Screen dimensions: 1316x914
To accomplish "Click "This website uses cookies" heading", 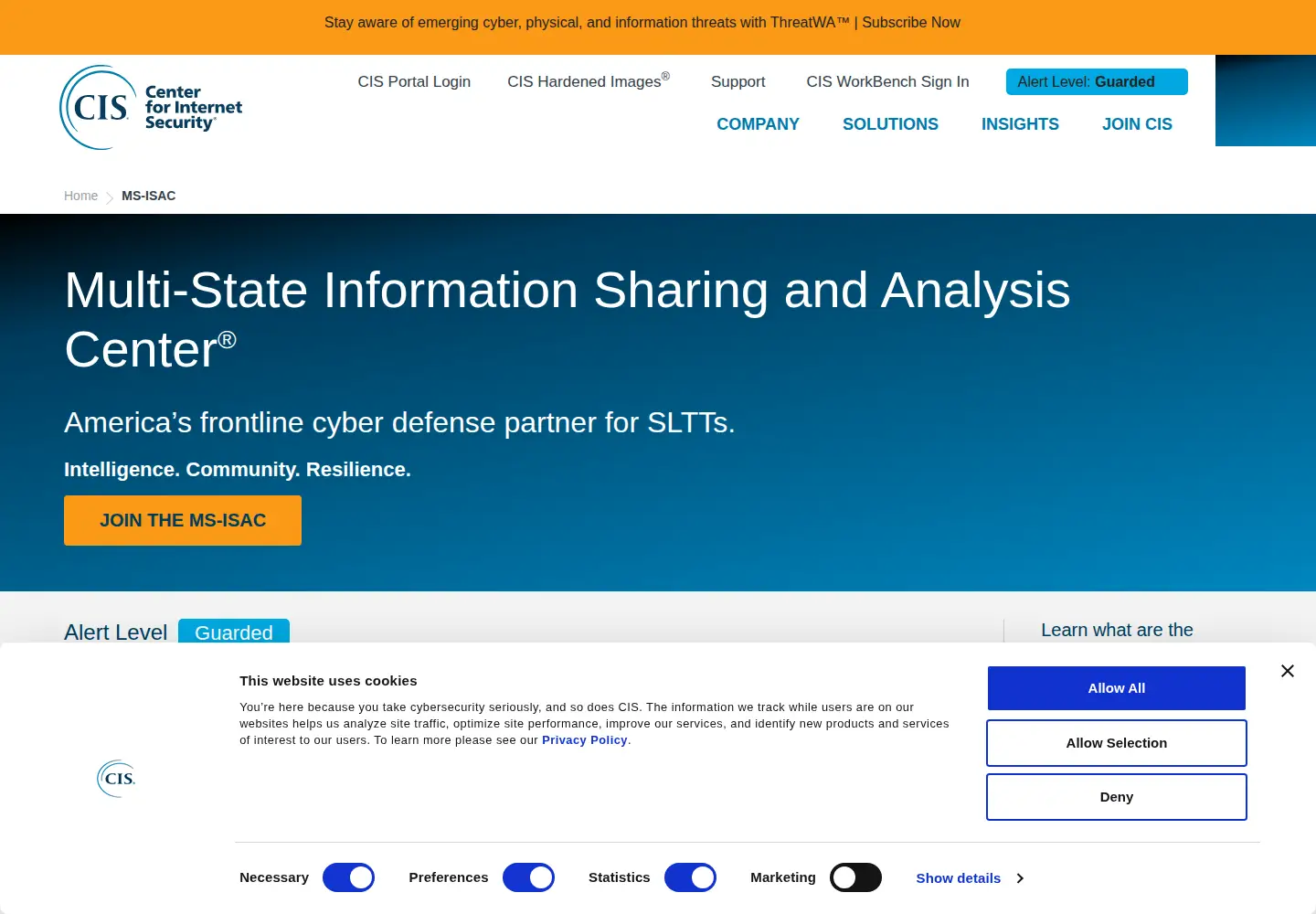I will [328, 681].
